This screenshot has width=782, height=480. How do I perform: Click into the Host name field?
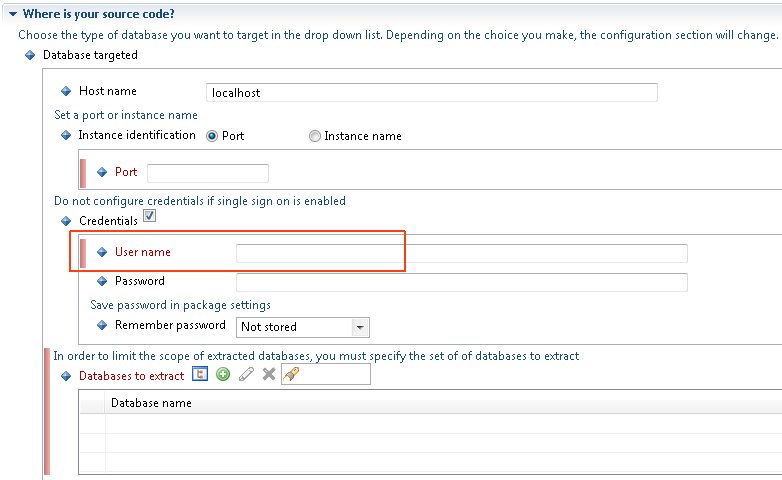(x=431, y=92)
